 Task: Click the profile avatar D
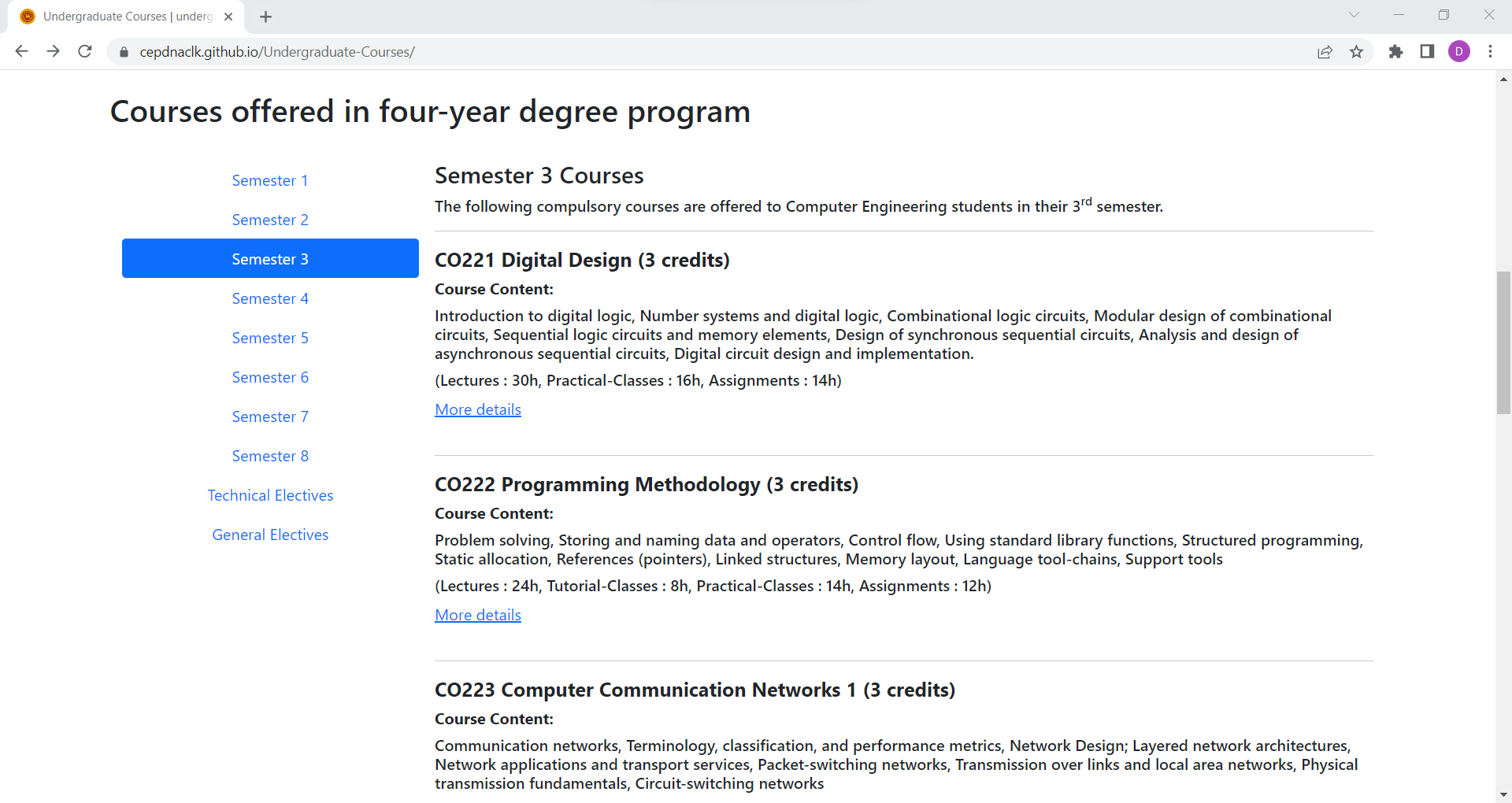point(1458,52)
